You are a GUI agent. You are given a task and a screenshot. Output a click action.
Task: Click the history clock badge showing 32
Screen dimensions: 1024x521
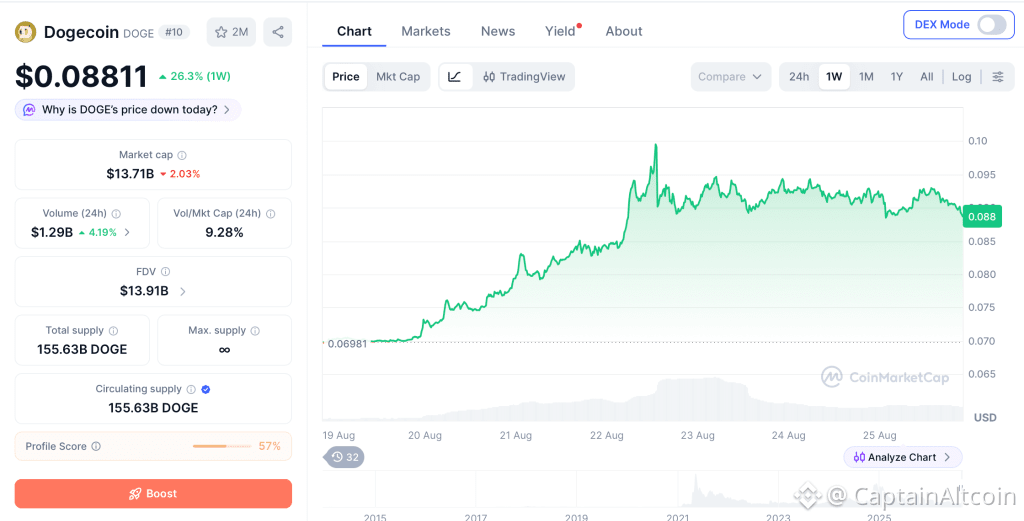point(345,457)
